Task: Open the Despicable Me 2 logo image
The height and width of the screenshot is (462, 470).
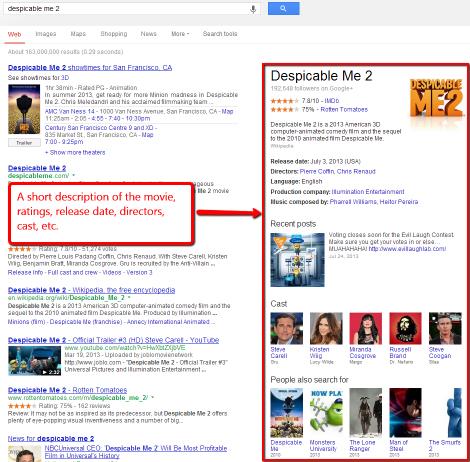Action: click(x=436, y=98)
